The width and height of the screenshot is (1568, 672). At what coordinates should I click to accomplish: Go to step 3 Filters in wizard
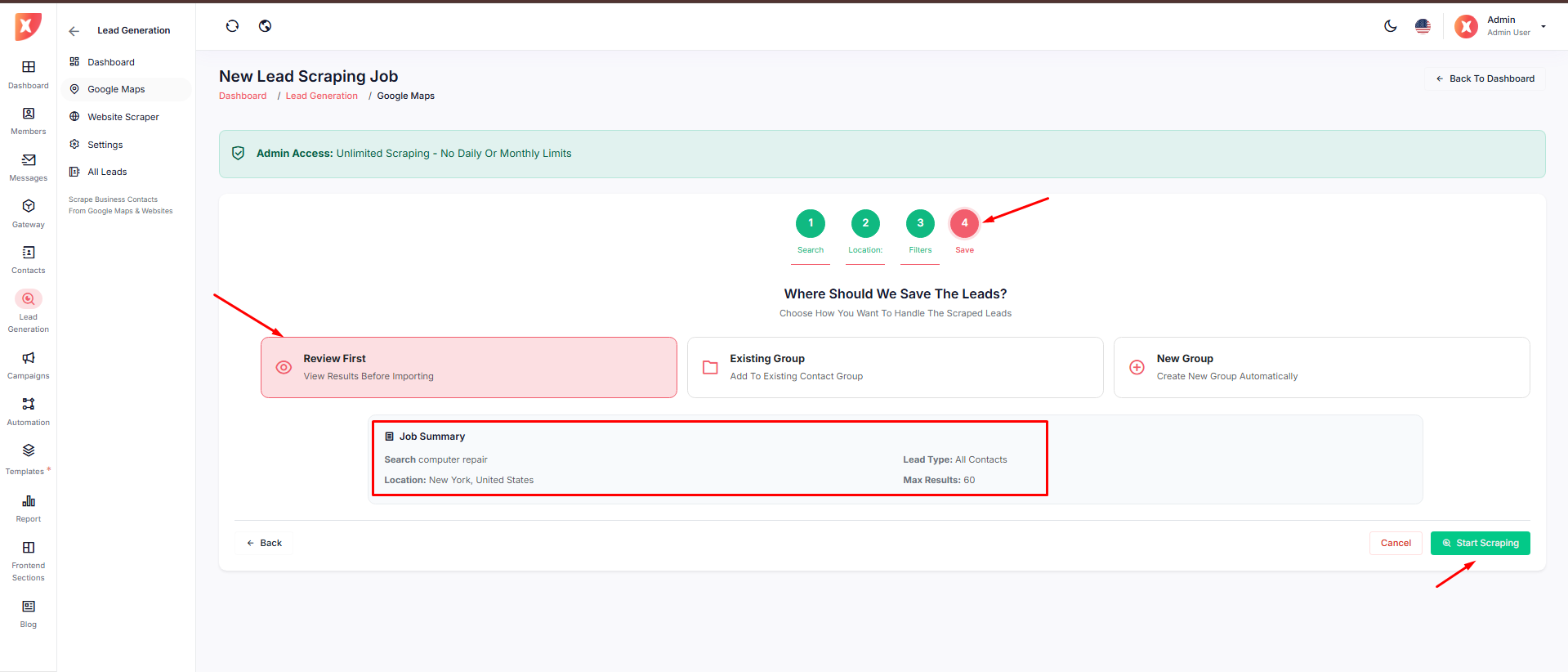point(920,223)
